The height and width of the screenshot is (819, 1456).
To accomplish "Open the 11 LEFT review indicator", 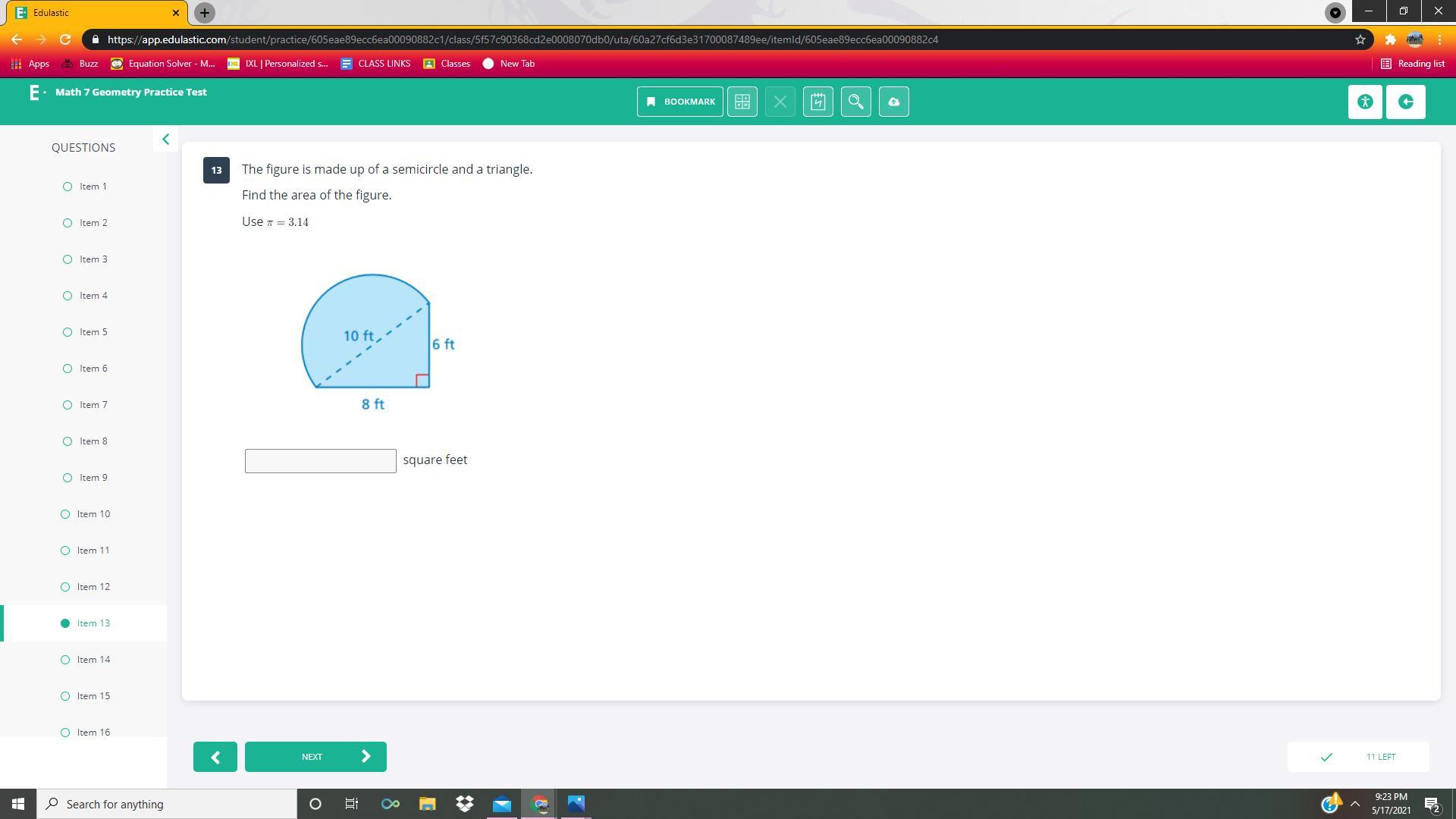I will [1357, 757].
